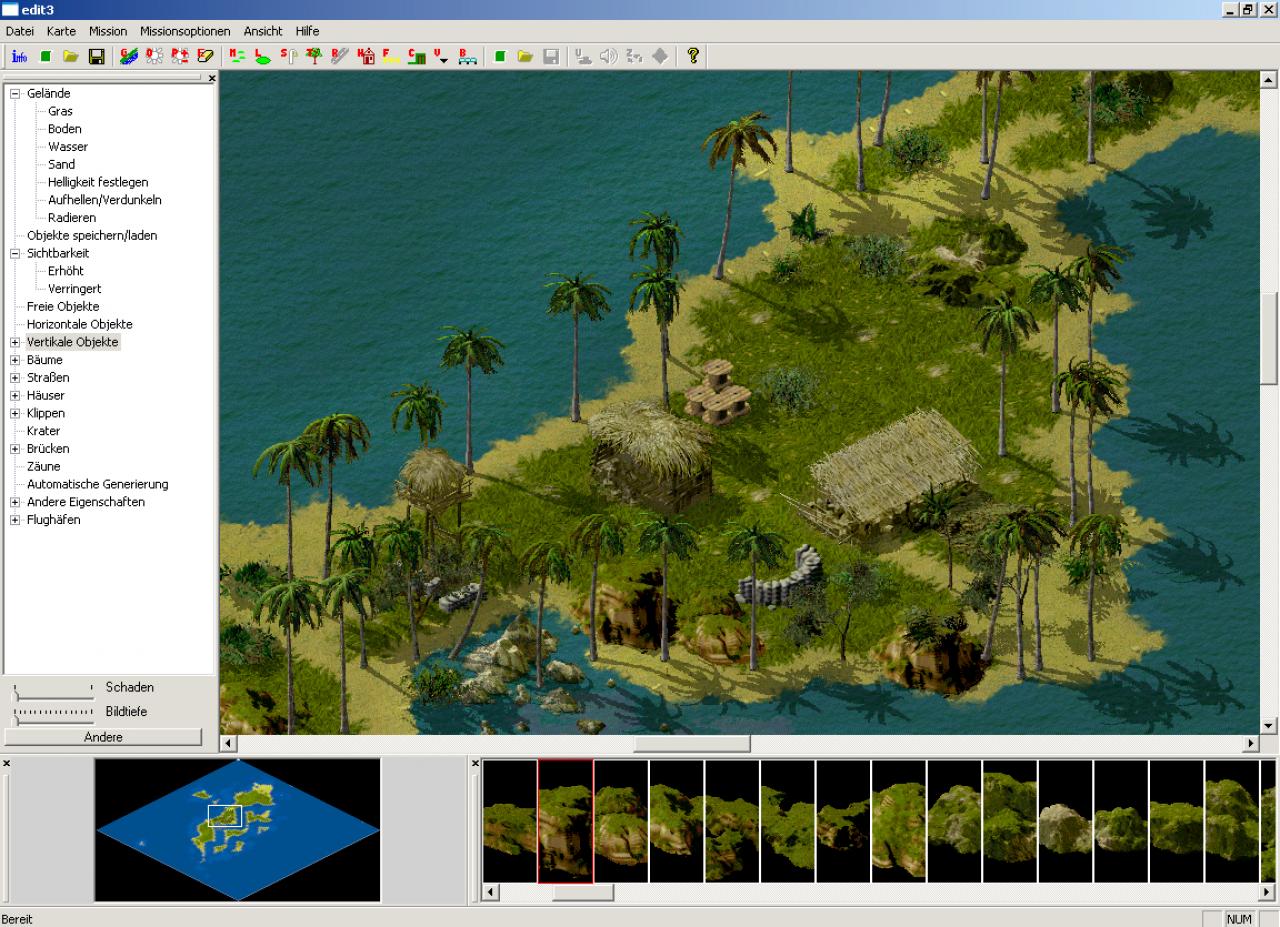Image resolution: width=1280 pixels, height=927 pixels.
Task: Click the green square icon beside Info
Action: click(x=46, y=56)
